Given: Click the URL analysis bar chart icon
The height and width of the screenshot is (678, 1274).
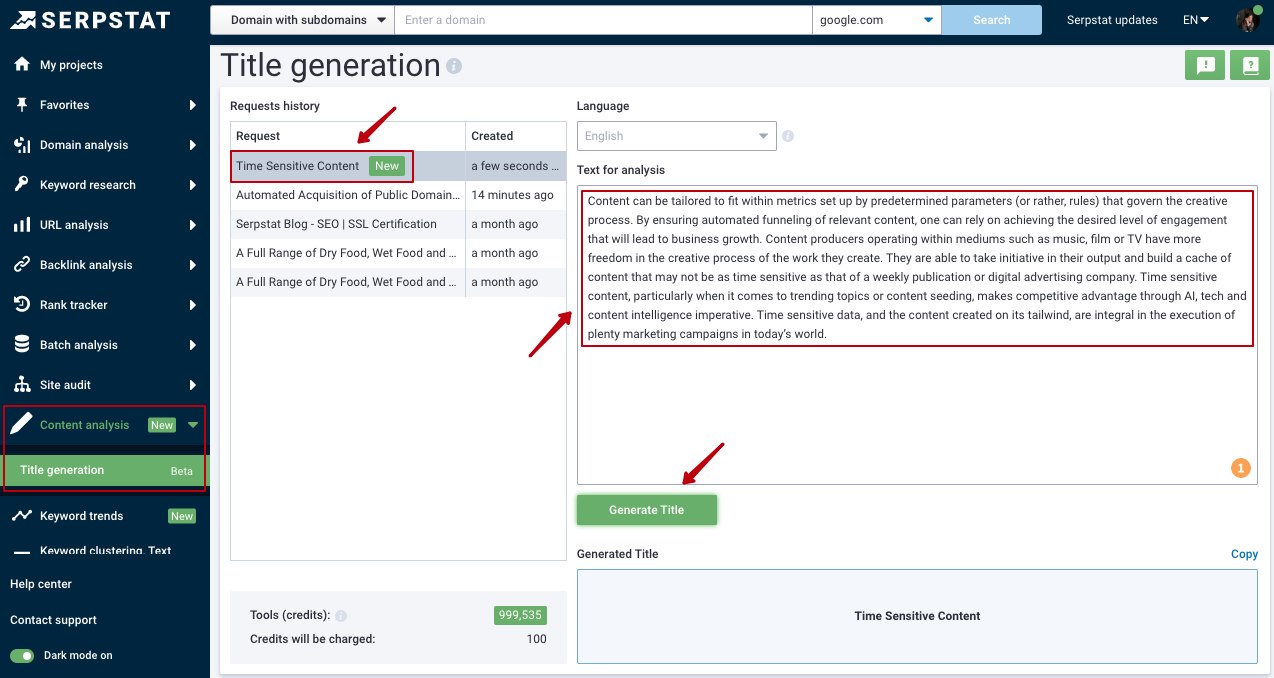Looking at the screenshot, I should coord(21,225).
